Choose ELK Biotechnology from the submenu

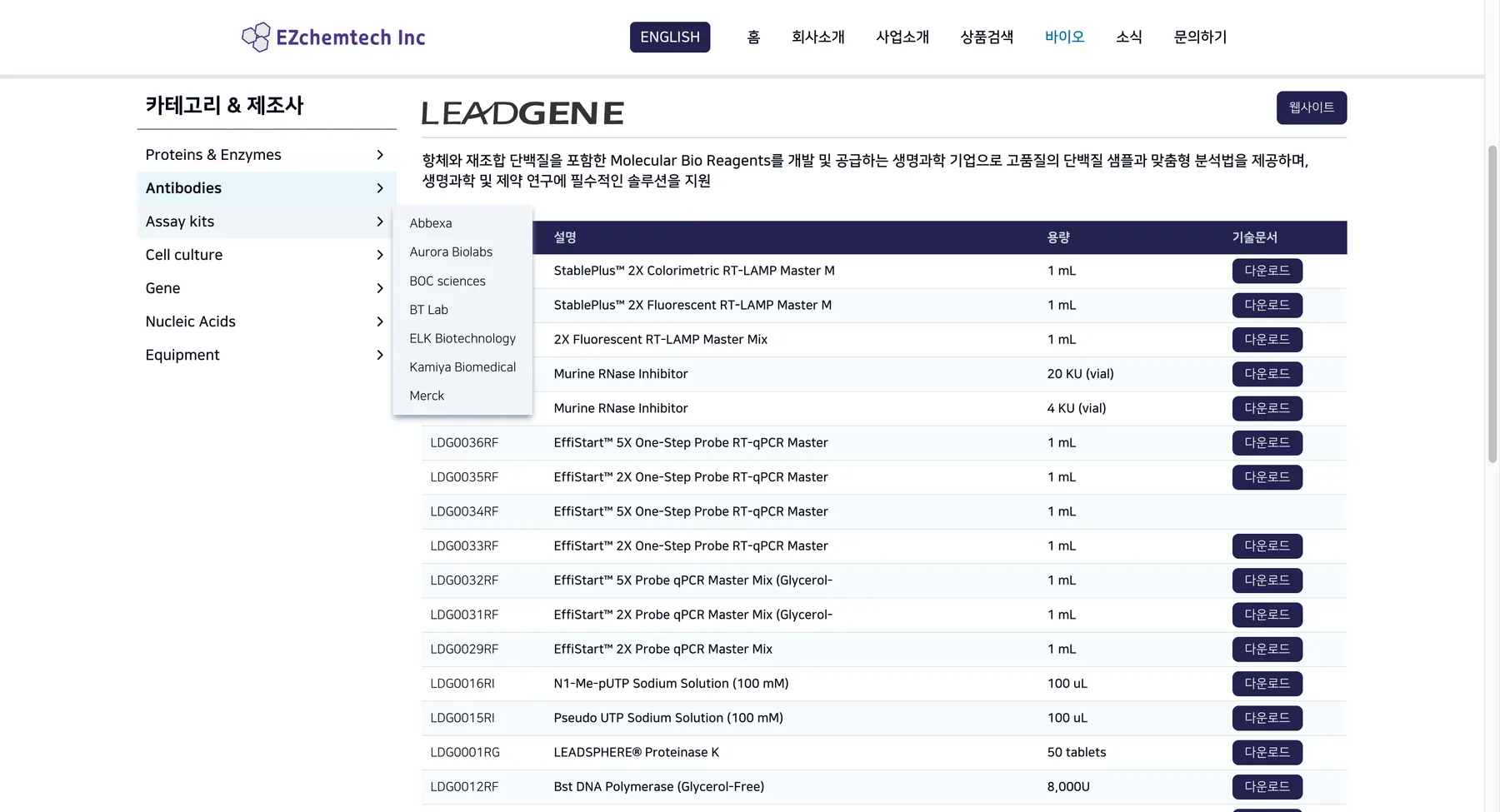tap(462, 338)
